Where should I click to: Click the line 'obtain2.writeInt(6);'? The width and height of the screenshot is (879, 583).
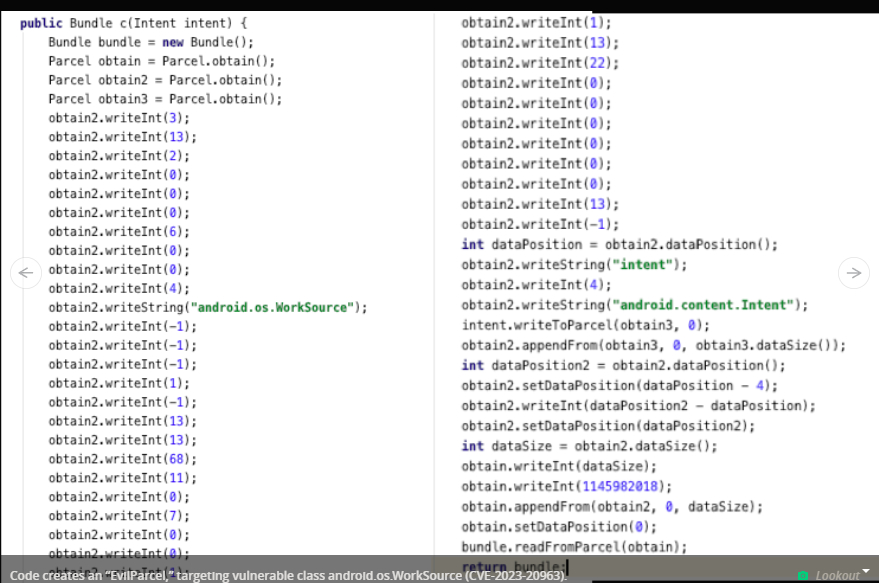(x=119, y=232)
